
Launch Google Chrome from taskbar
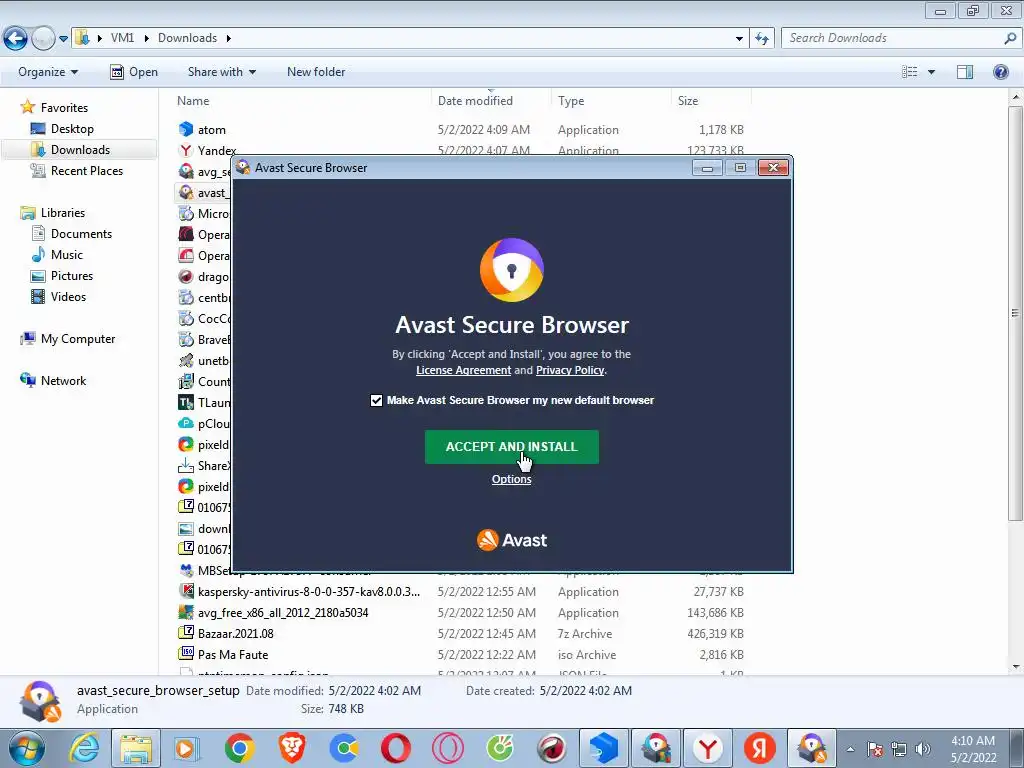click(239, 748)
